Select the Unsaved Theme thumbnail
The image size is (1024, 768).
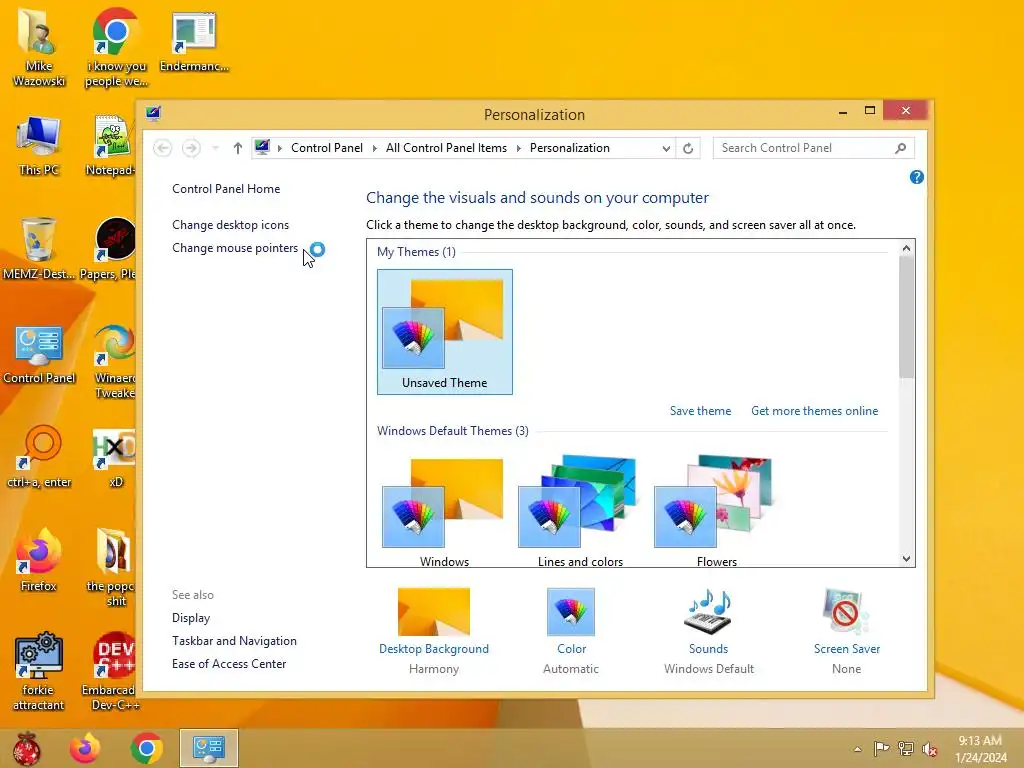445,332
